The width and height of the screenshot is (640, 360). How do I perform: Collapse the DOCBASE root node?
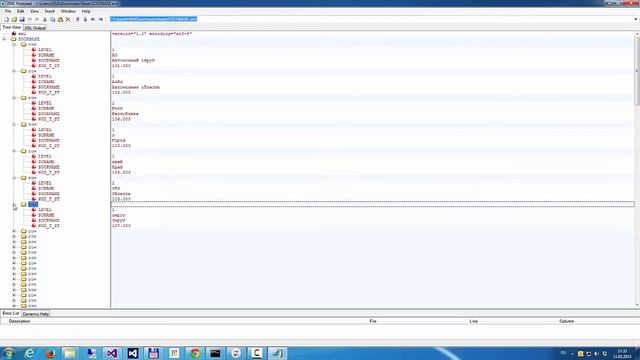point(4,39)
